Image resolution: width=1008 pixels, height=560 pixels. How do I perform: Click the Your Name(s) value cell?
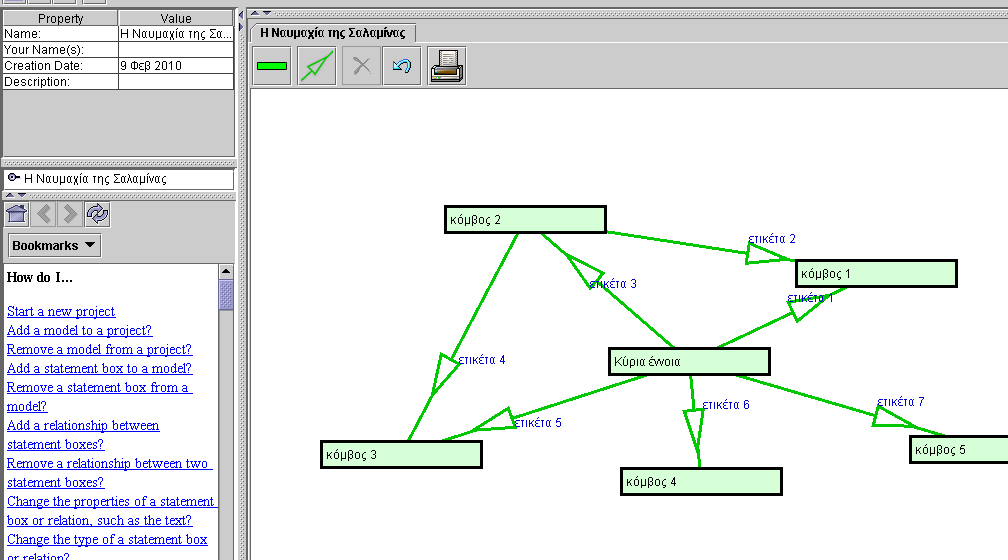(176, 50)
